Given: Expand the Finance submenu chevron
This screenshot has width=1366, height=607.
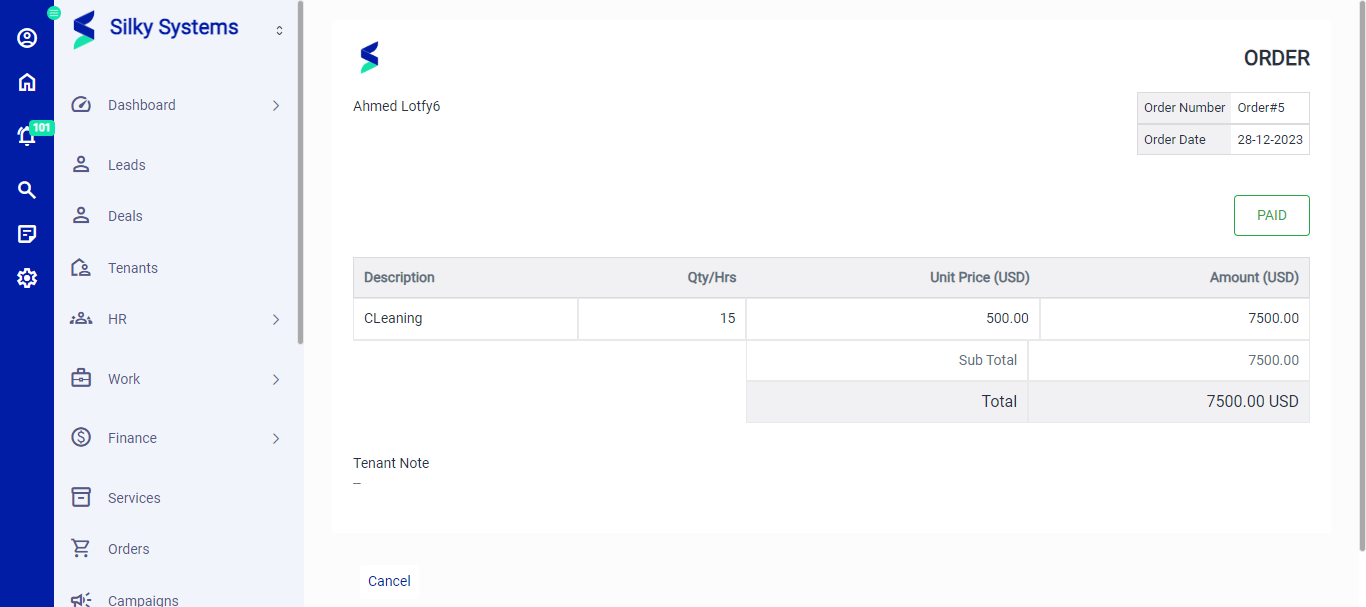Looking at the screenshot, I should click(x=276, y=438).
